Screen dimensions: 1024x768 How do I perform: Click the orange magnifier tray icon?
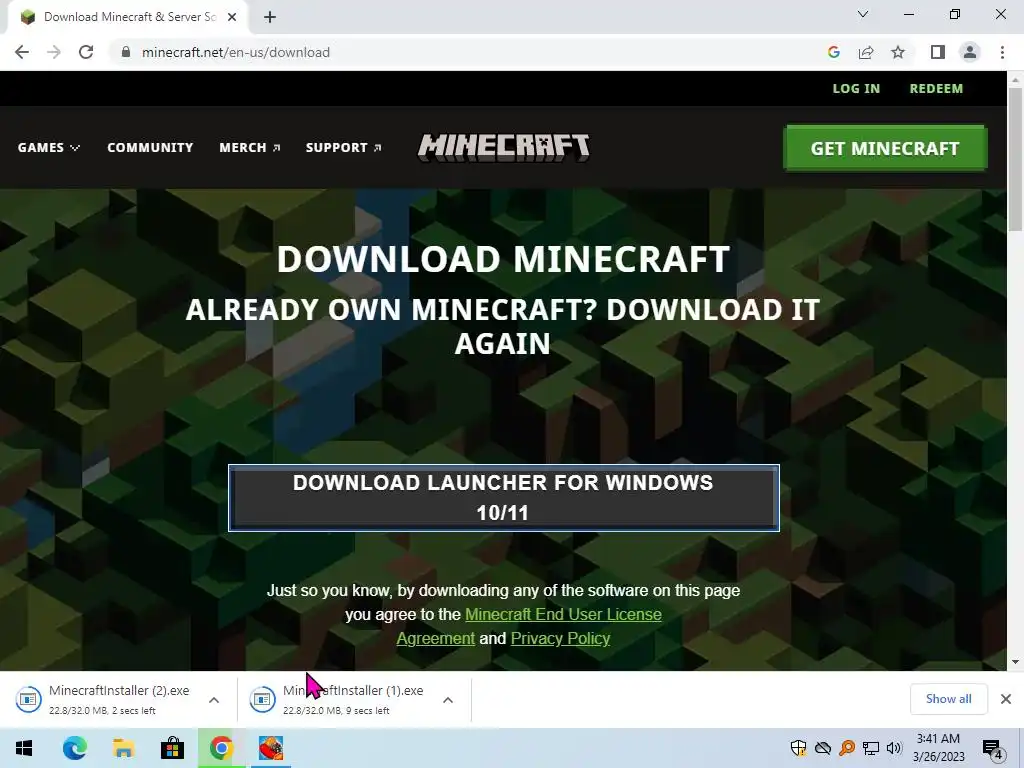(847, 748)
